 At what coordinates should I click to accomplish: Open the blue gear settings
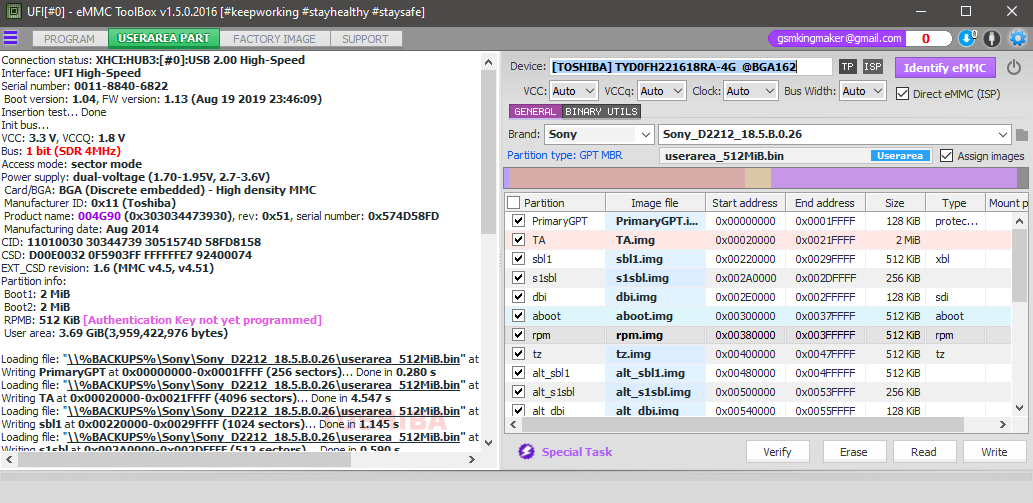pos(1018,38)
